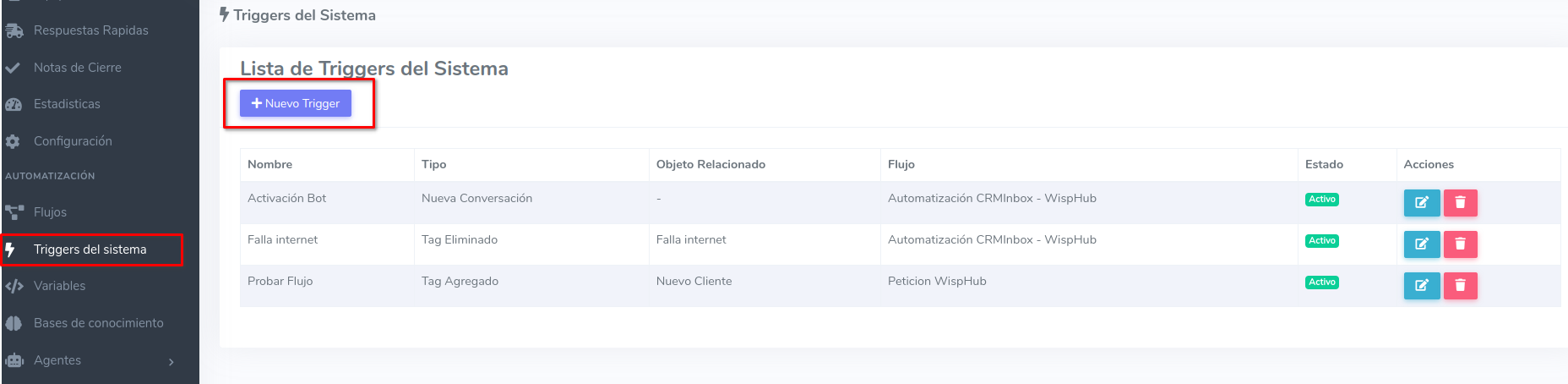
Task: Click the Bases de conocimiento brain icon
Action: [x=14, y=323]
